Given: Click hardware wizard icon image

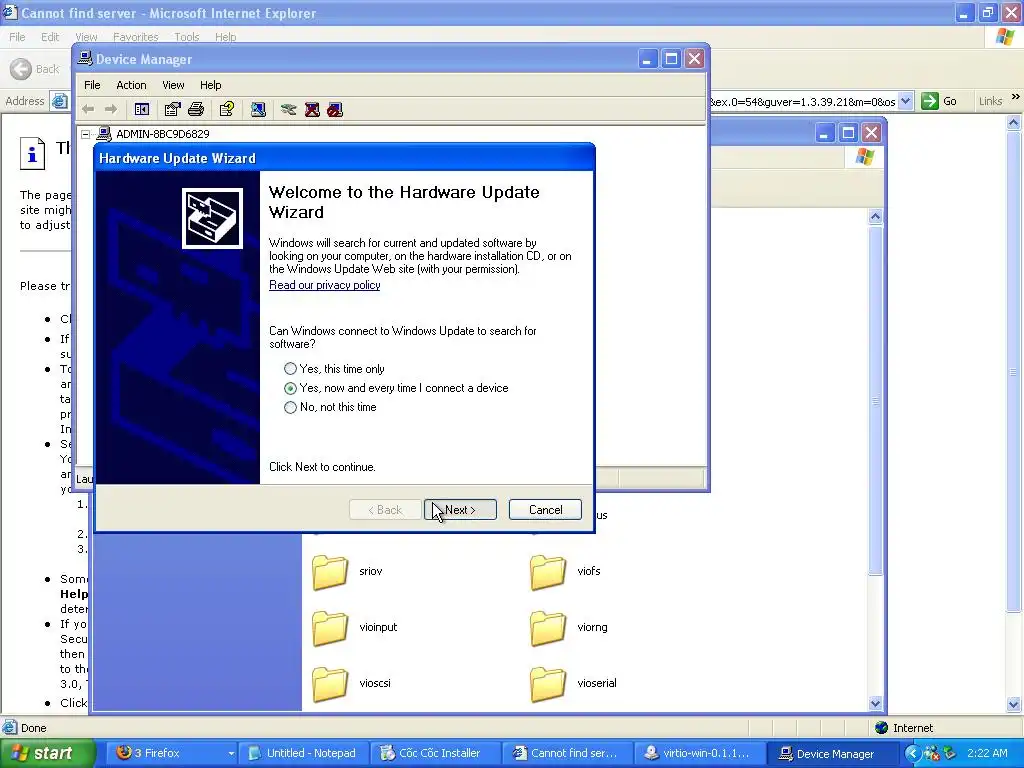Looking at the screenshot, I should [212, 218].
